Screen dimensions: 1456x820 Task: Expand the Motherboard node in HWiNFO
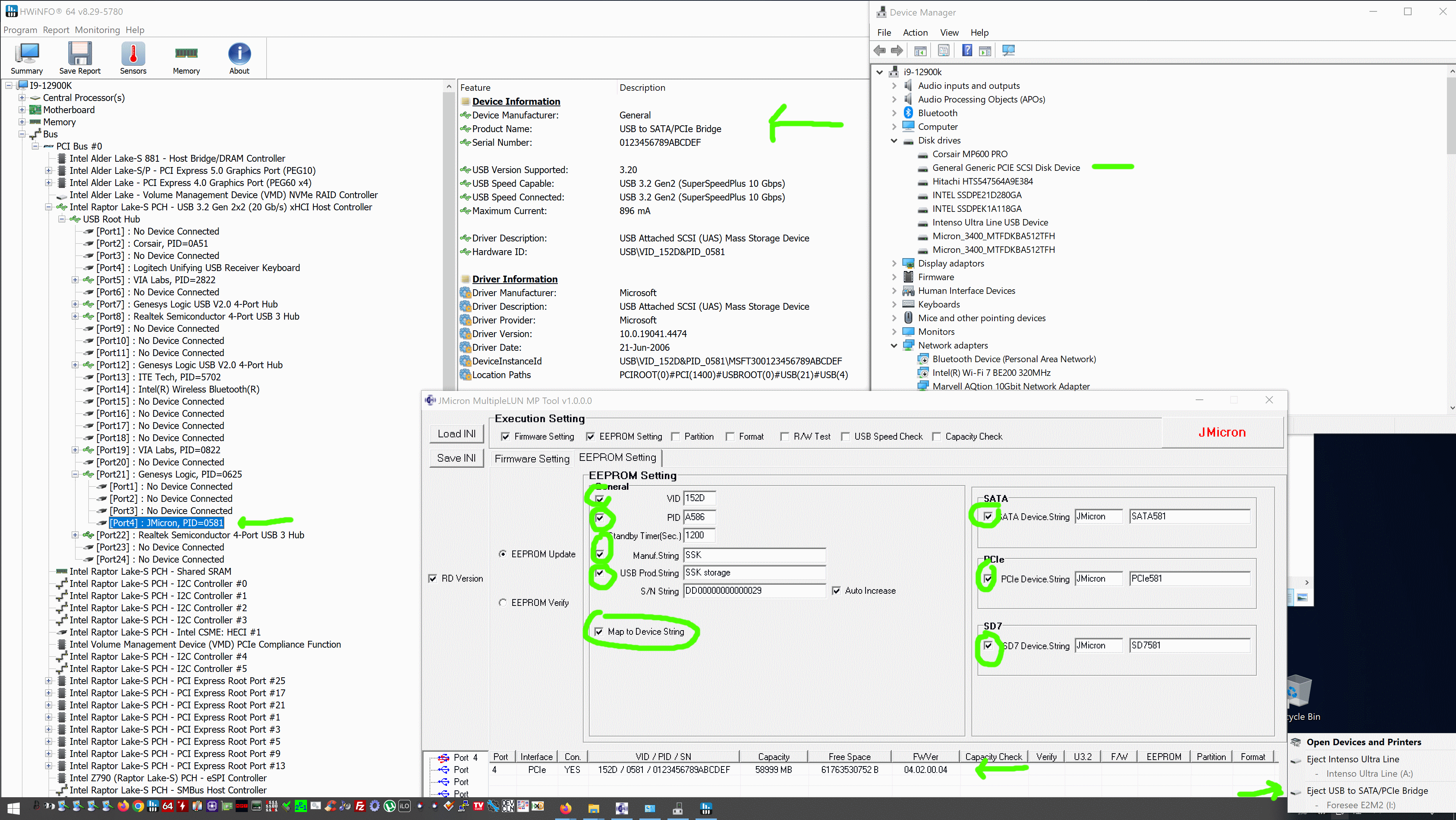pyautogui.click(x=22, y=110)
